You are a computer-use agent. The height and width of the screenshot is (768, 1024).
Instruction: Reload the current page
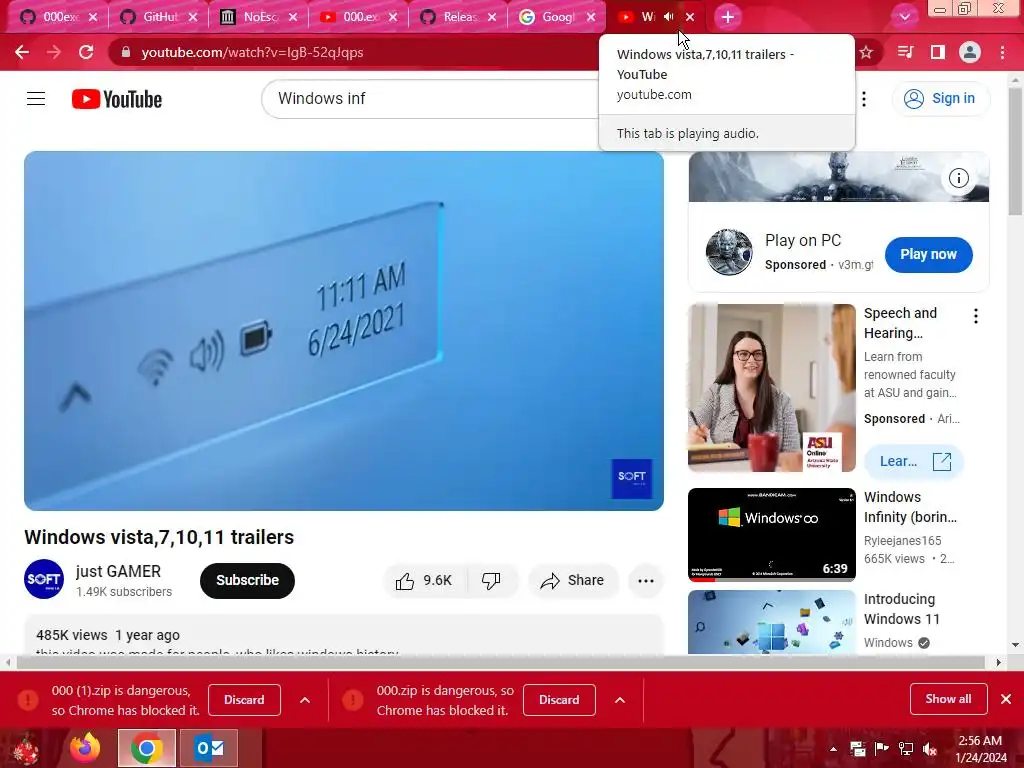tap(86, 52)
